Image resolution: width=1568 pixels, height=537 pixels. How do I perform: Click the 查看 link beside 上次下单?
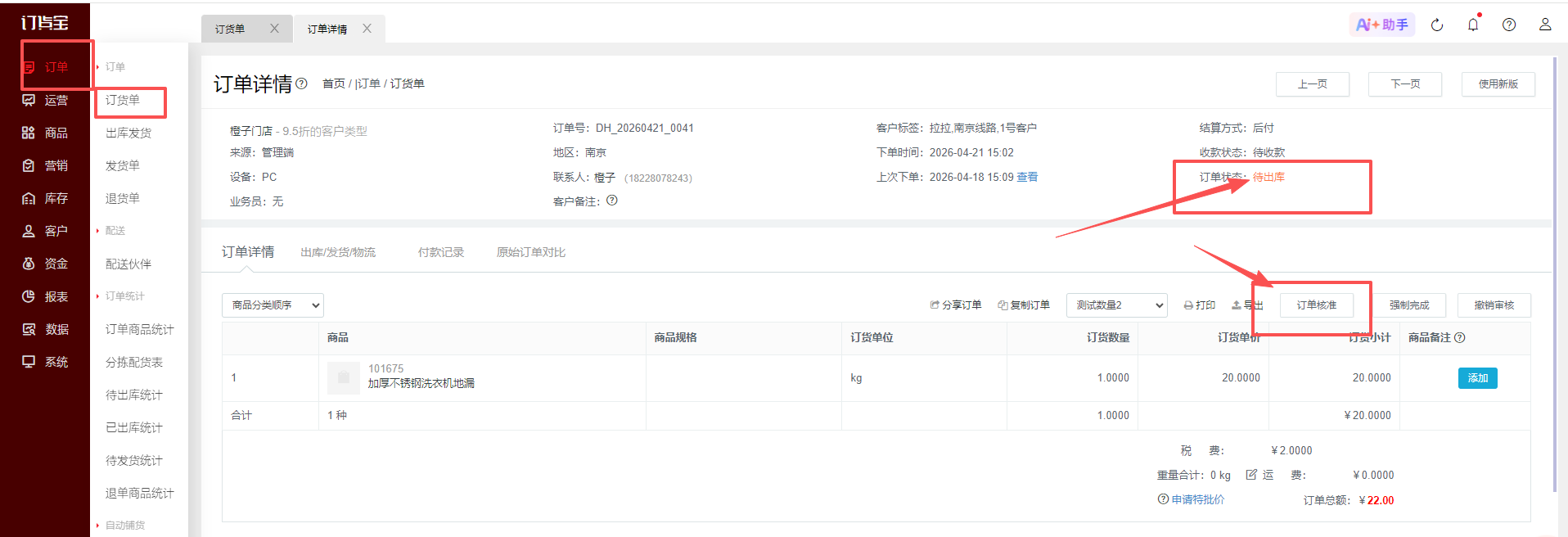[1027, 177]
